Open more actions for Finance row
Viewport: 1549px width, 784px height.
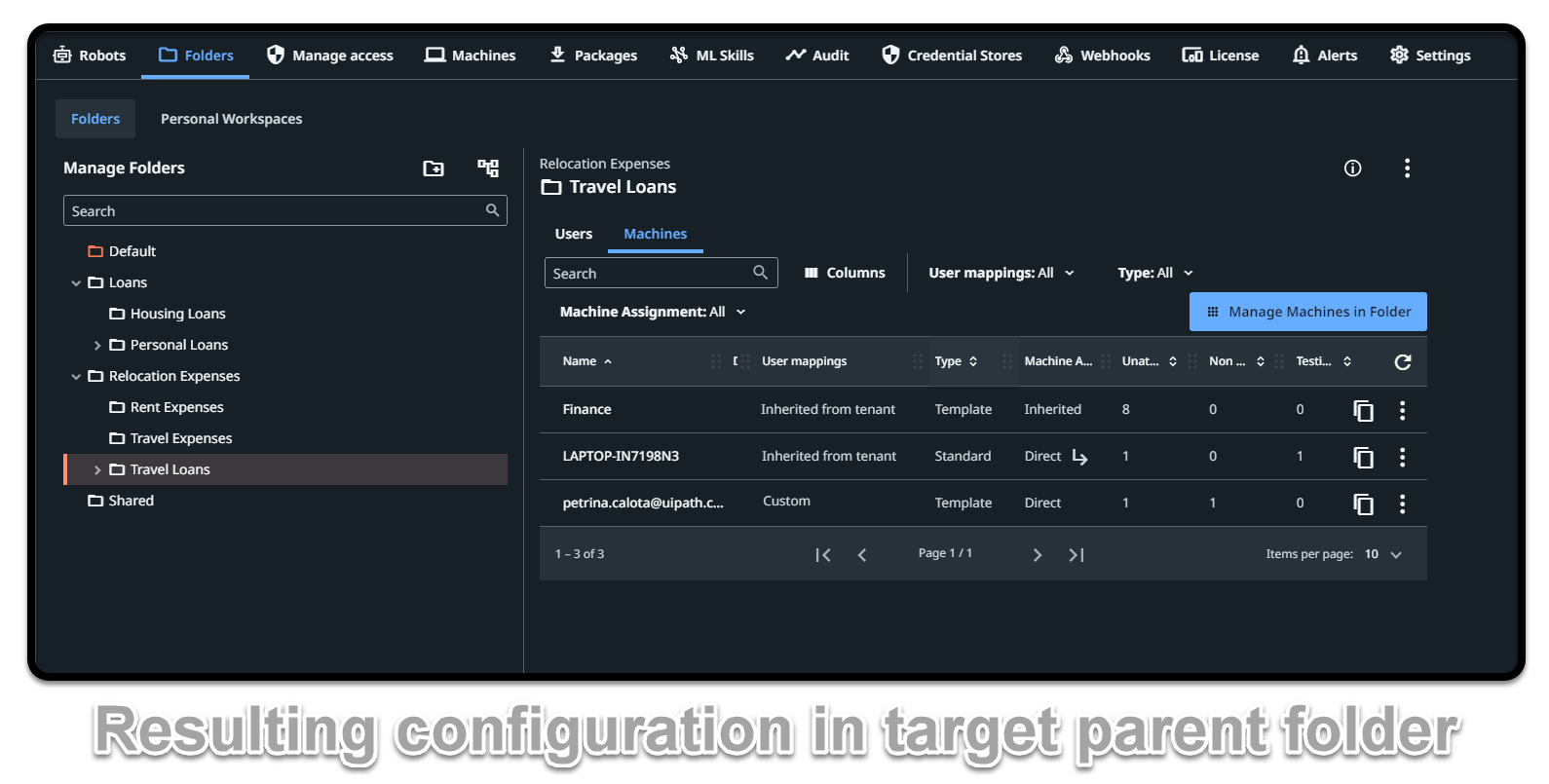[x=1403, y=410]
